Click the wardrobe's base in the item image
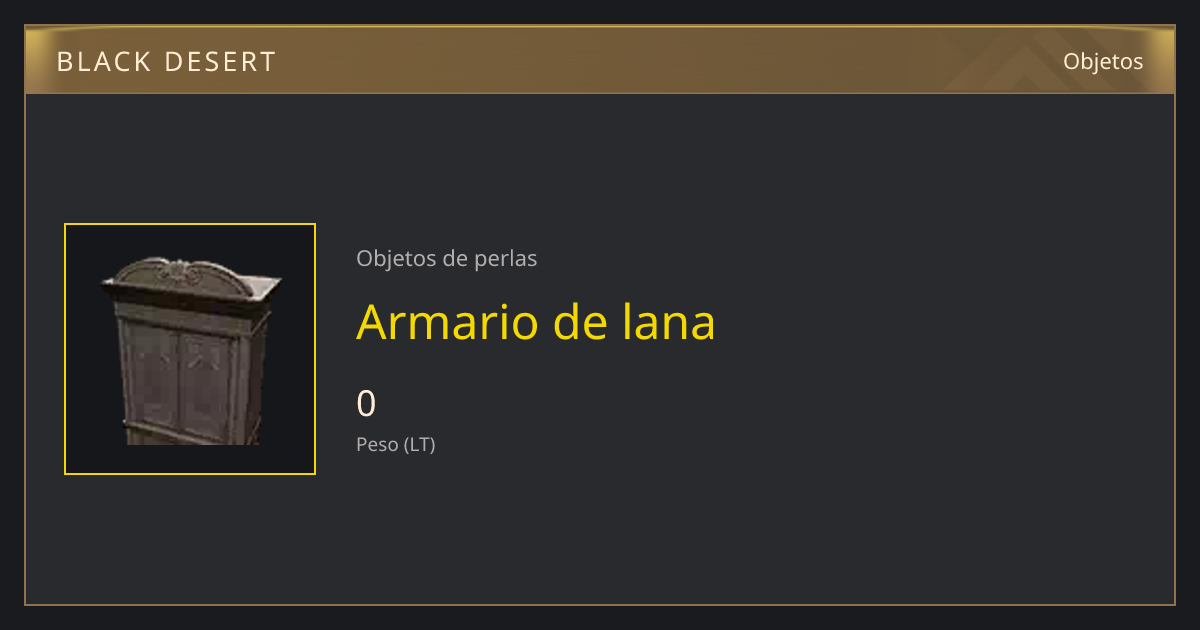1200x630 pixels. pyautogui.click(x=192, y=434)
